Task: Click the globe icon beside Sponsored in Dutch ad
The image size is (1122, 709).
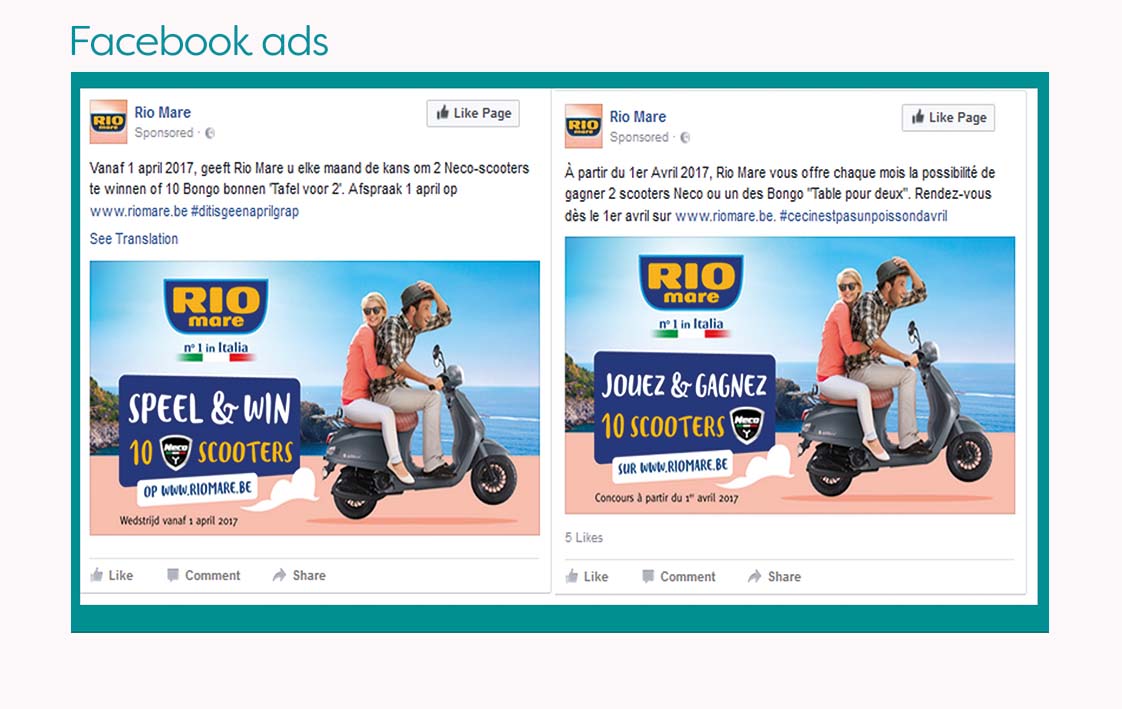Action: (210, 133)
